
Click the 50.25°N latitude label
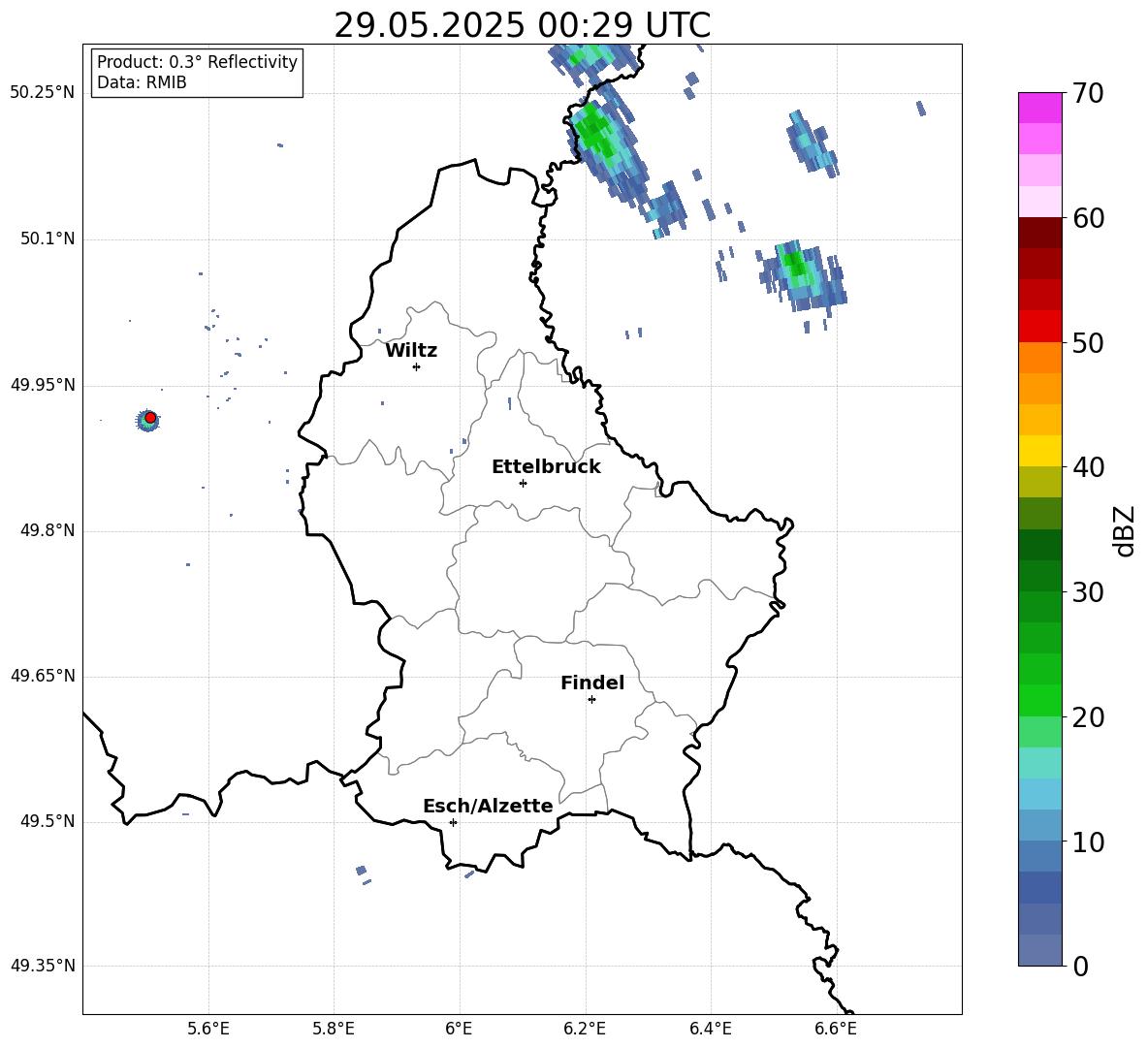(x=43, y=93)
